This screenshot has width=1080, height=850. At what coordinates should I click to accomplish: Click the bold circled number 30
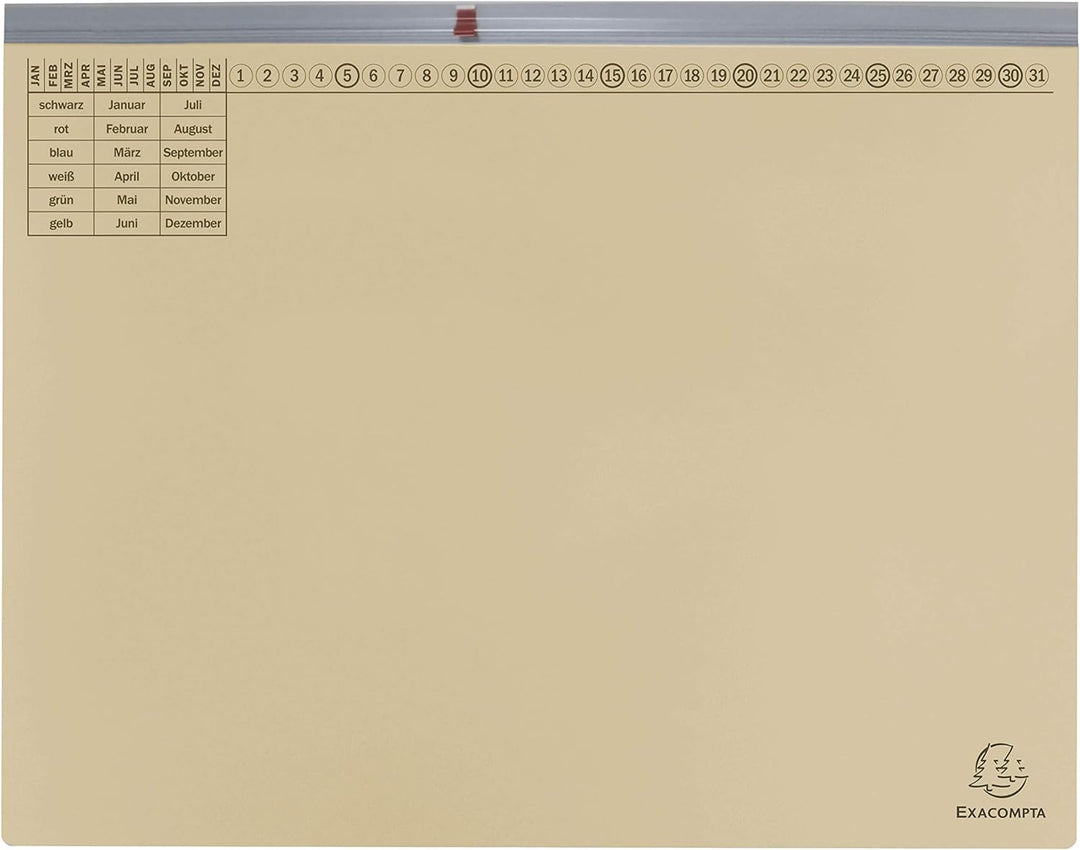(1010, 76)
